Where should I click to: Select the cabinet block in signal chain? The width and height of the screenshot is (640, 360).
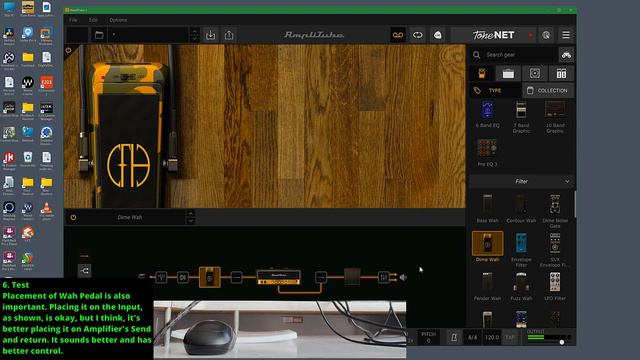(x=352, y=277)
